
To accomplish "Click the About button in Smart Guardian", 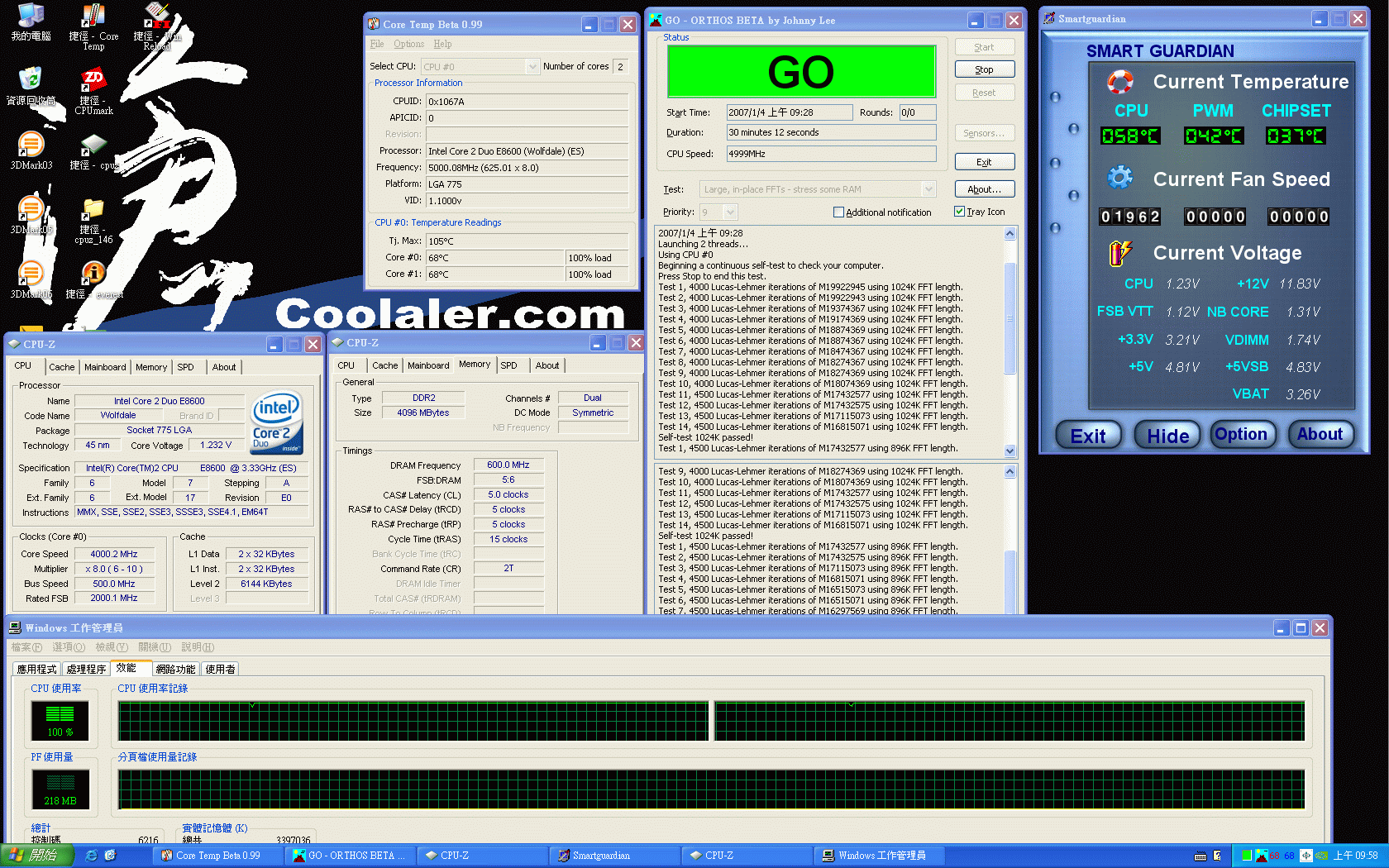I will click(x=1320, y=434).
